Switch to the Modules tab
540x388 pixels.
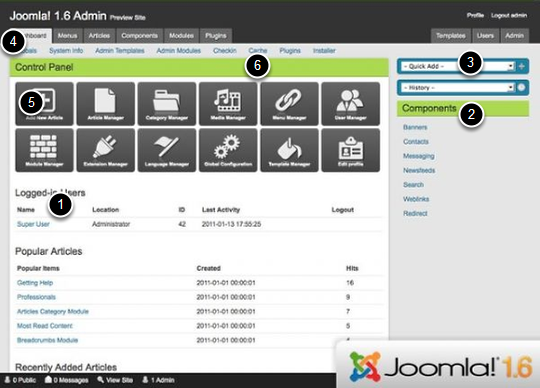tap(181, 36)
